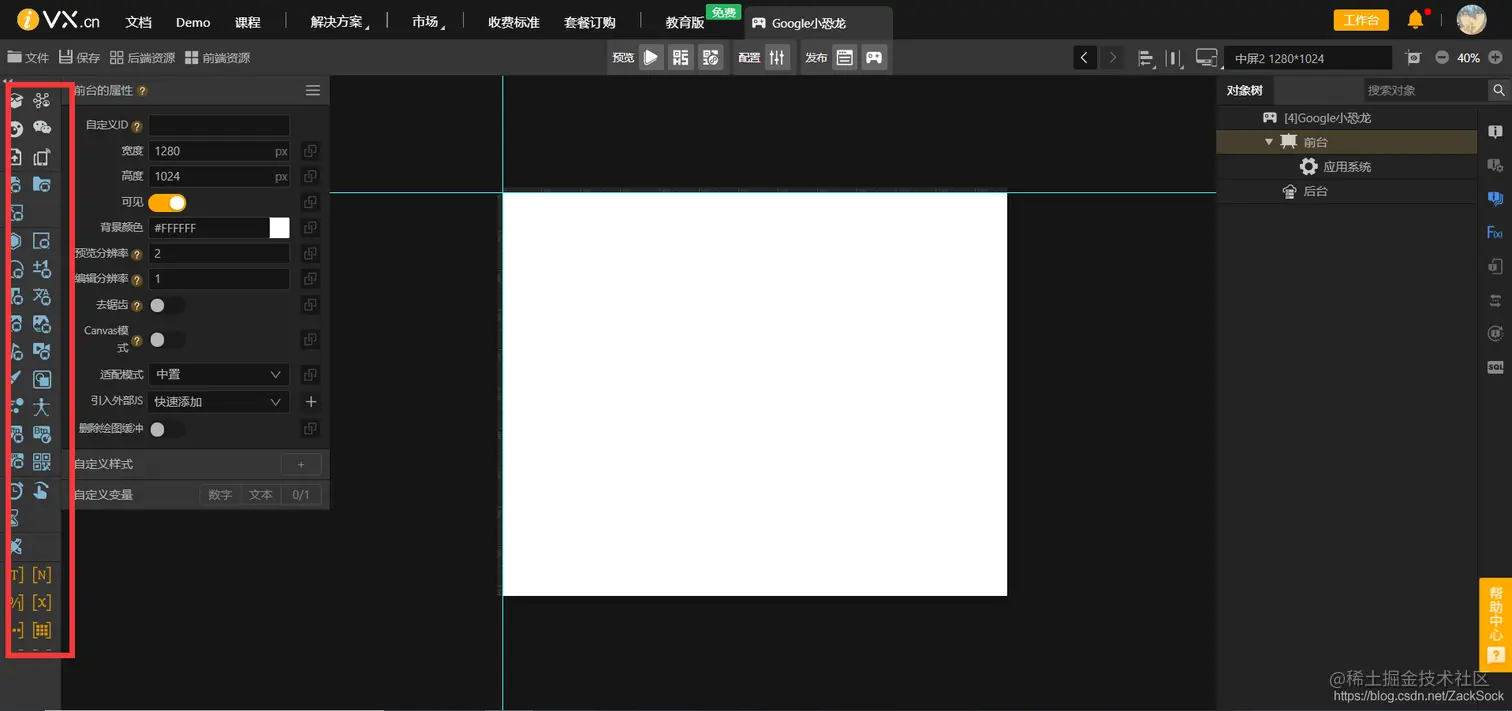Viewport: 1512px width, 711px height.
Task: Click the search magnifier in object tree
Action: (1499, 90)
